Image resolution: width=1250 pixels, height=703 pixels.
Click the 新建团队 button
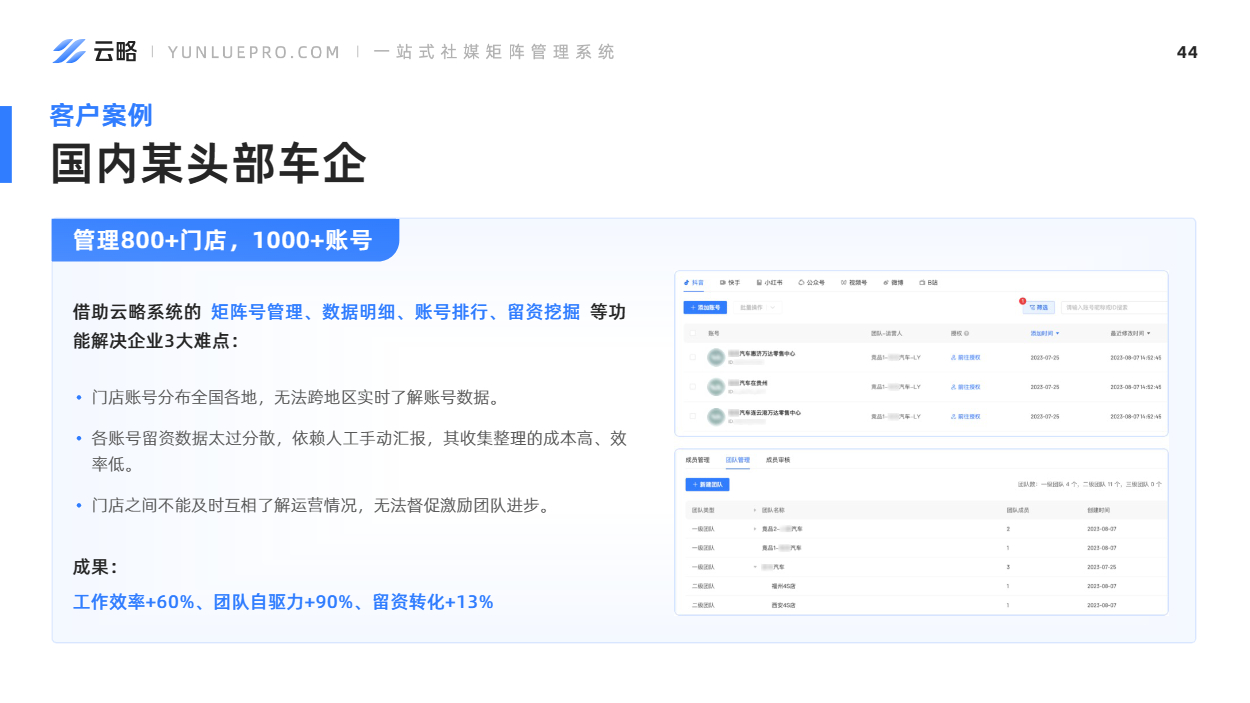707,485
